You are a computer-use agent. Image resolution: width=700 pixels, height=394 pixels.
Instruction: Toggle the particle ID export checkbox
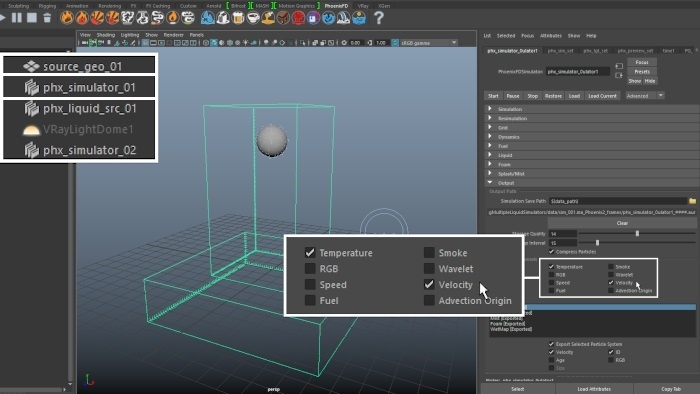611,352
